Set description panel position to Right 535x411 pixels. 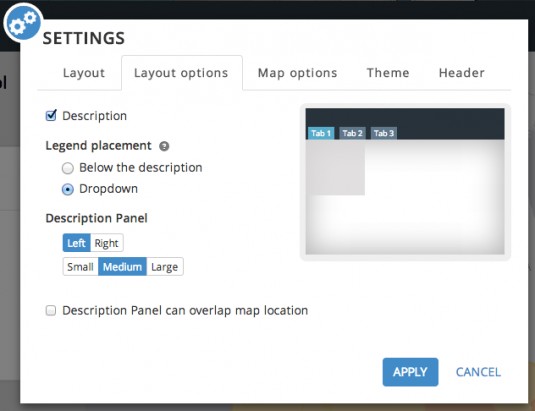106,243
